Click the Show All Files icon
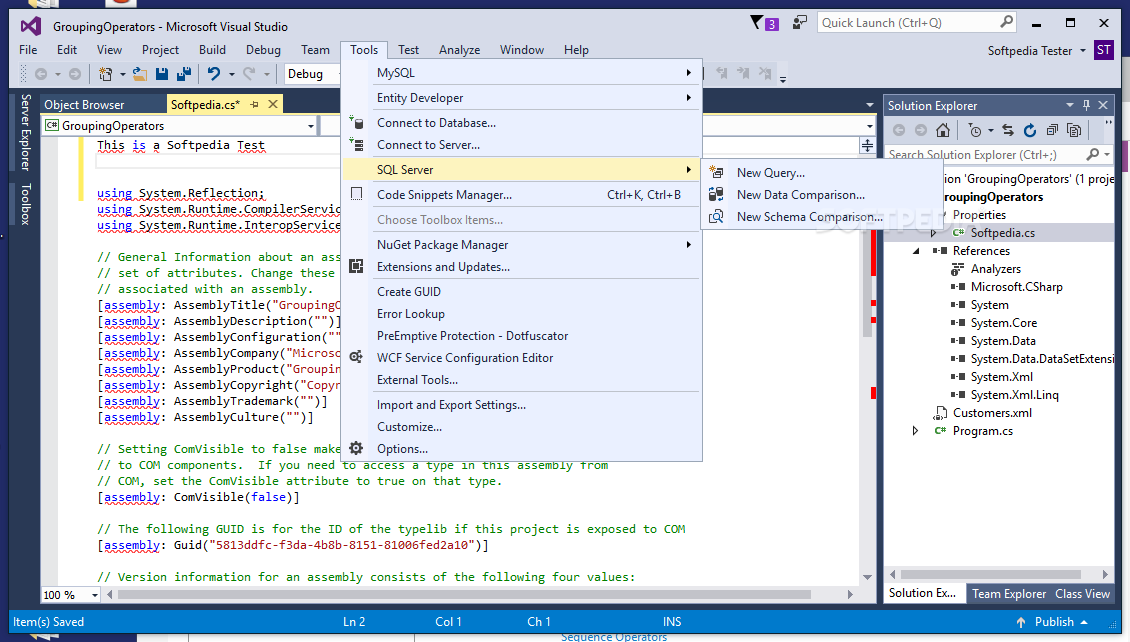The image size is (1130, 642). (x=1075, y=130)
